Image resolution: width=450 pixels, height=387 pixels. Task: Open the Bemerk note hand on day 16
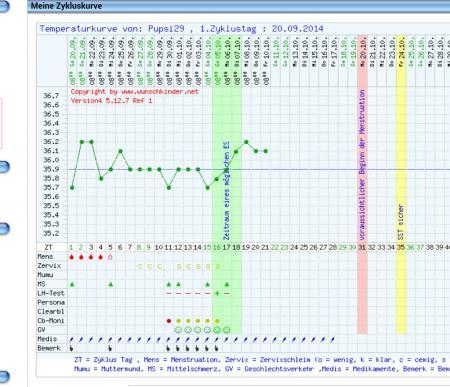click(x=216, y=348)
